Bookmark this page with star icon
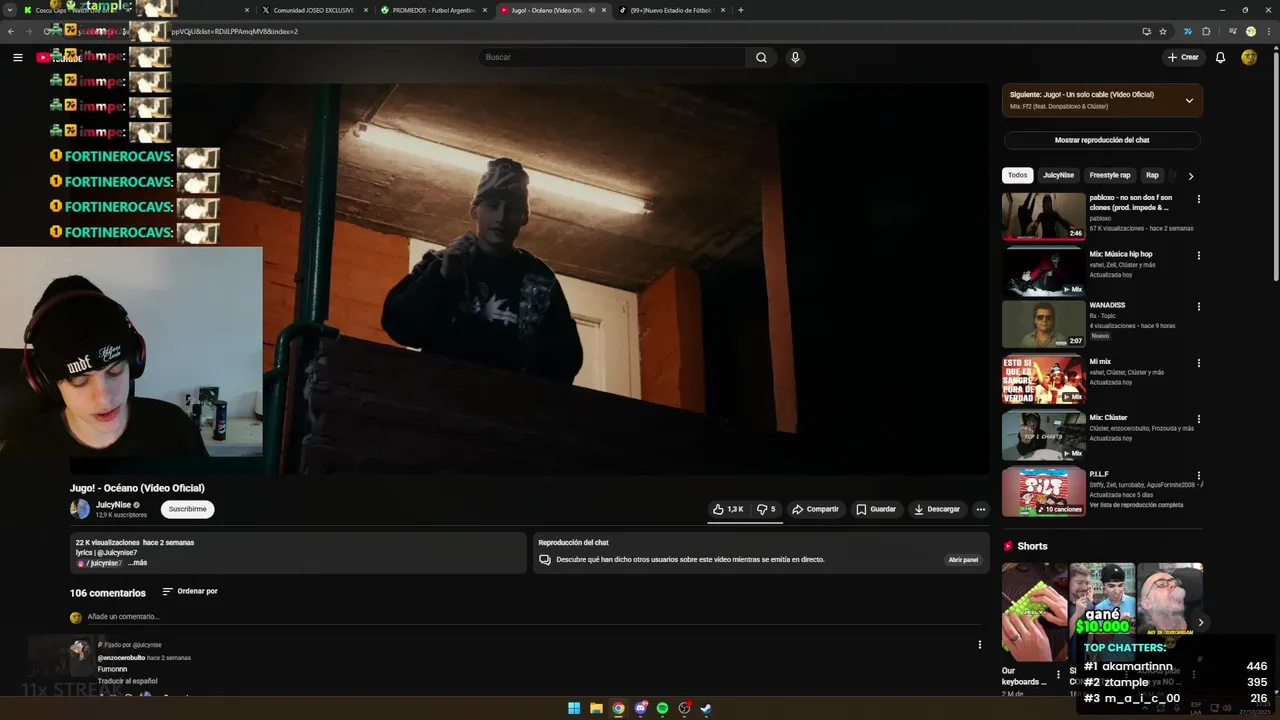Image resolution: width=1280 pixels, height=720 pixels. tap(1163, 31)
